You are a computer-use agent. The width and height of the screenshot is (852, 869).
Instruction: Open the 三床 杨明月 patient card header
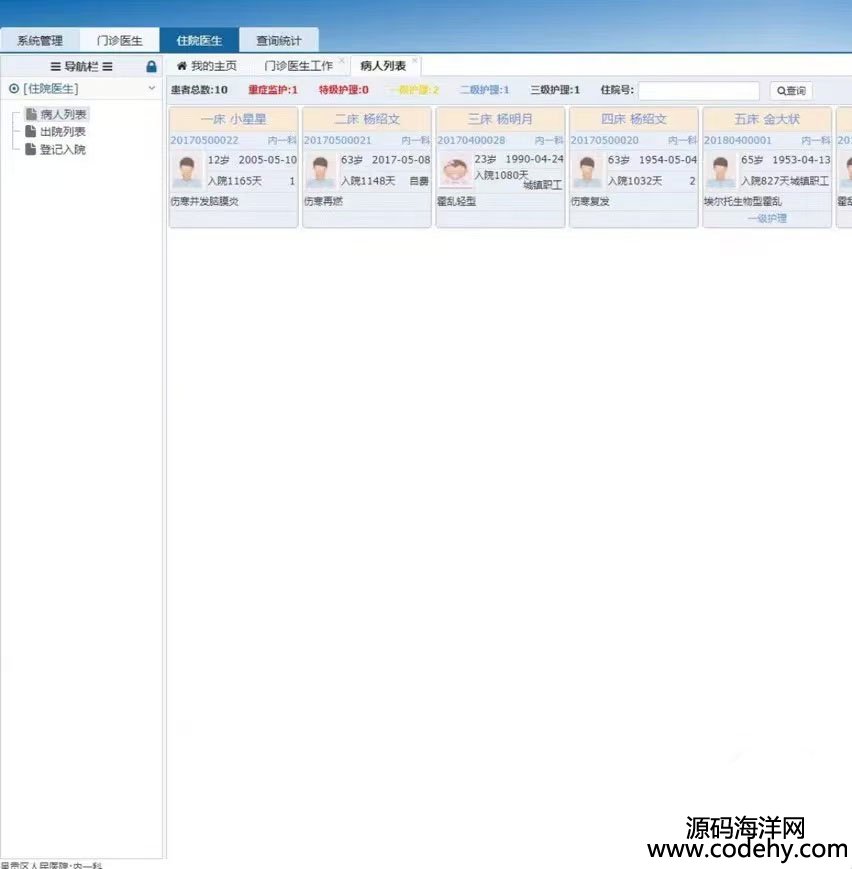[x=500, y=119]
